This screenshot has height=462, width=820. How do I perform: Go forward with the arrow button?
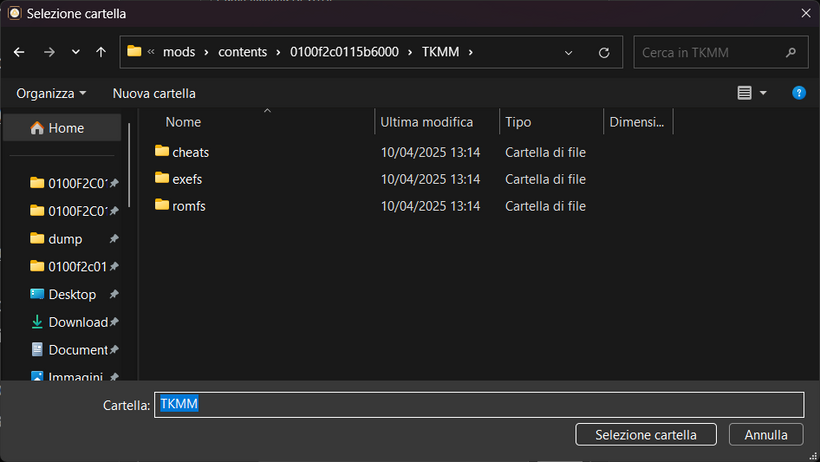(49, 52)
